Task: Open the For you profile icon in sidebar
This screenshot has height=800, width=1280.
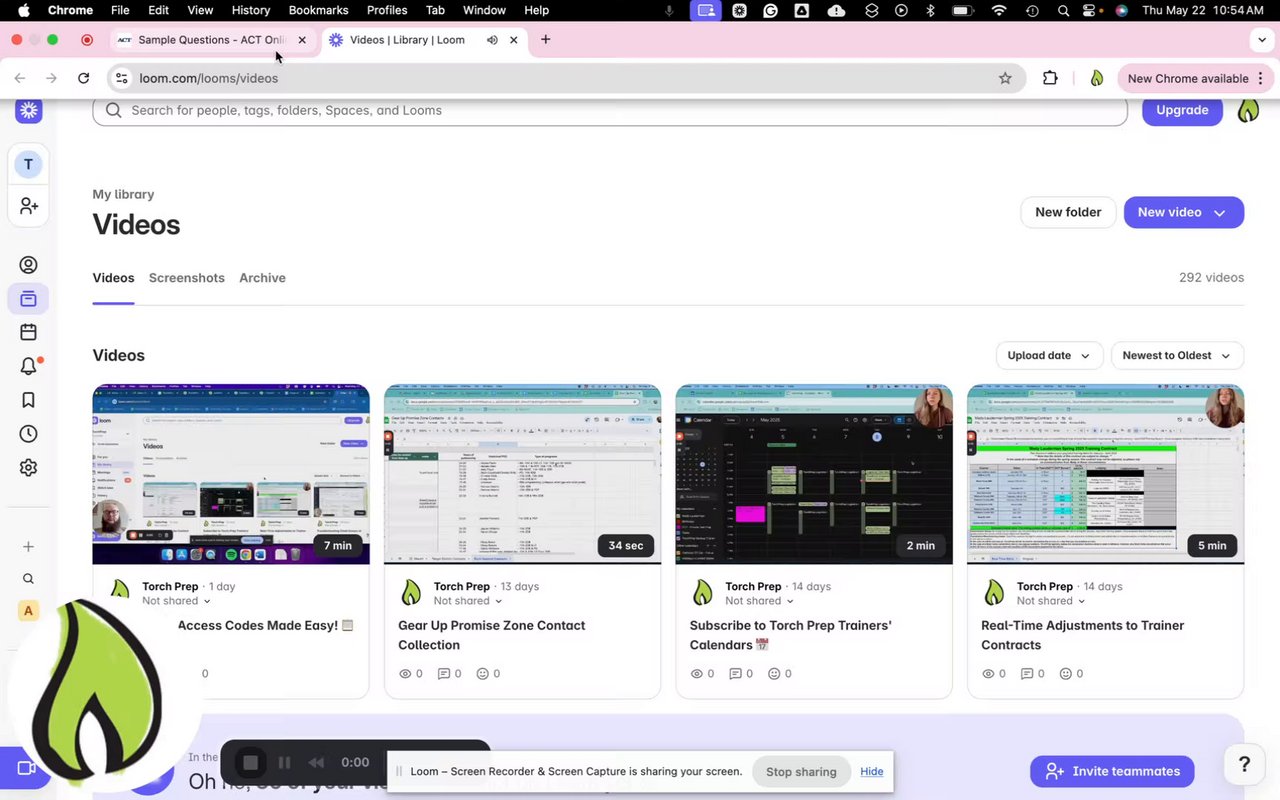Action: click(28, 265)
